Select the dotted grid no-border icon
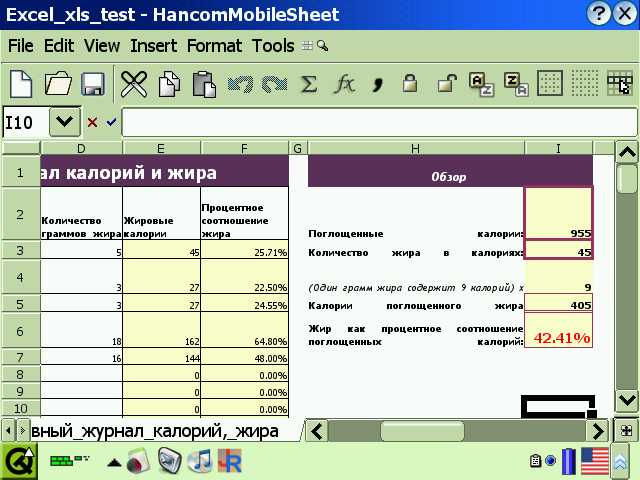This screenshot has width=640, height=480. (x=584, y=83)
